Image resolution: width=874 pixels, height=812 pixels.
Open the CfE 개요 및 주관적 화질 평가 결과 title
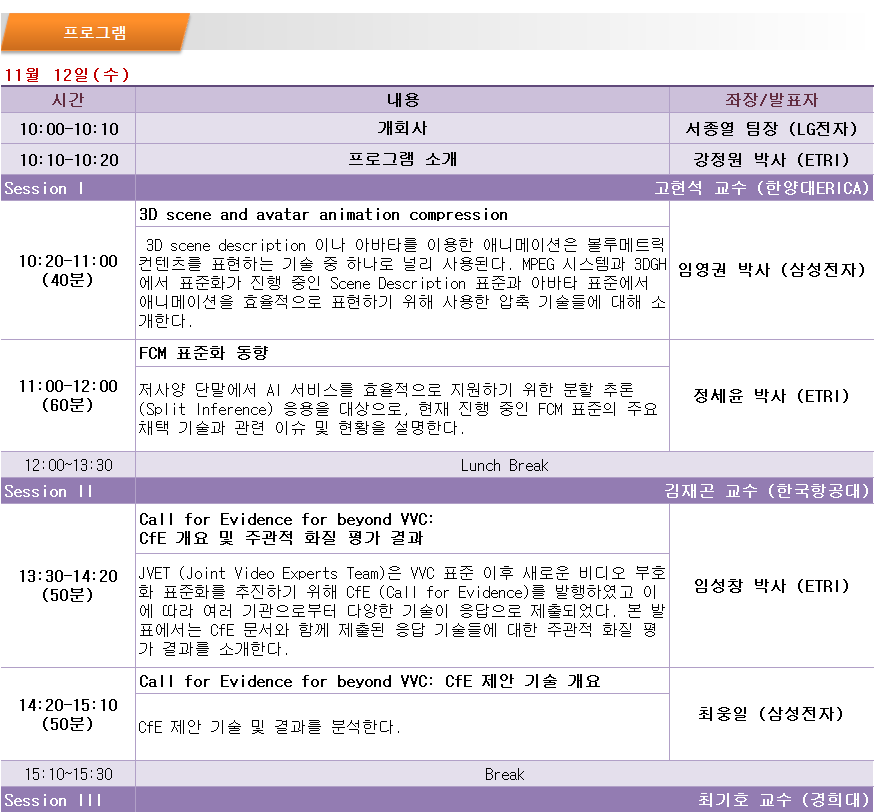pos(281,538)
